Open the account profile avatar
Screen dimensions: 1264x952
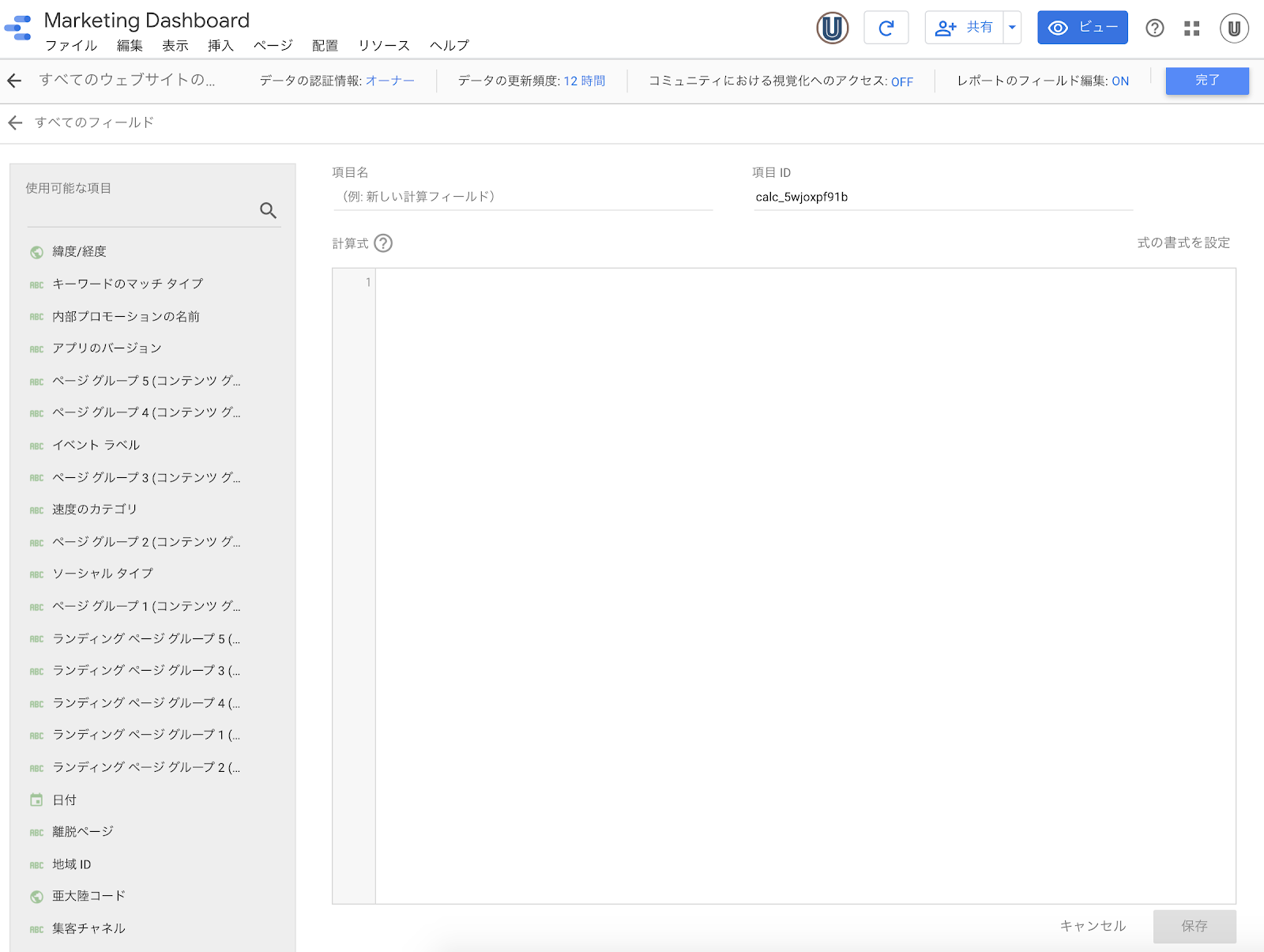coord(1234,28)
